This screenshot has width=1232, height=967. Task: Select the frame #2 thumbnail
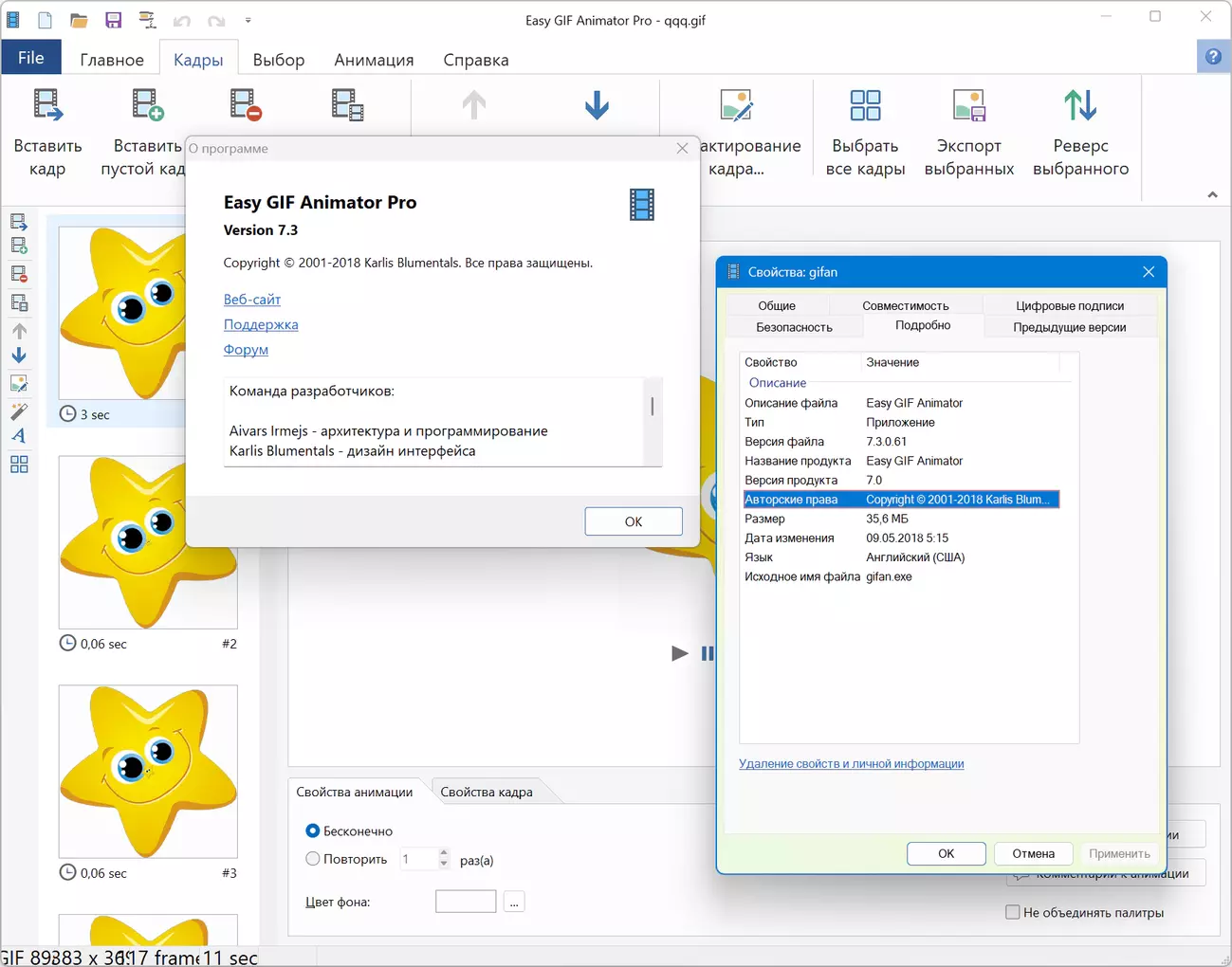pos(148,542)
